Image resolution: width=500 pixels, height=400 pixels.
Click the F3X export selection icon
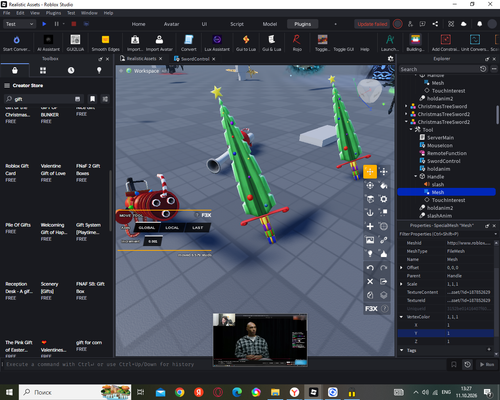pos(384,281)
